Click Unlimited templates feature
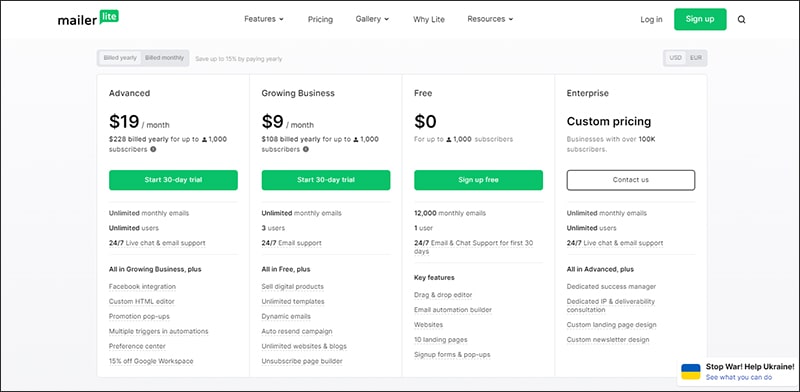Image resolution: width=800 pixels, height=392 pixels. click(x=293, y=302)
